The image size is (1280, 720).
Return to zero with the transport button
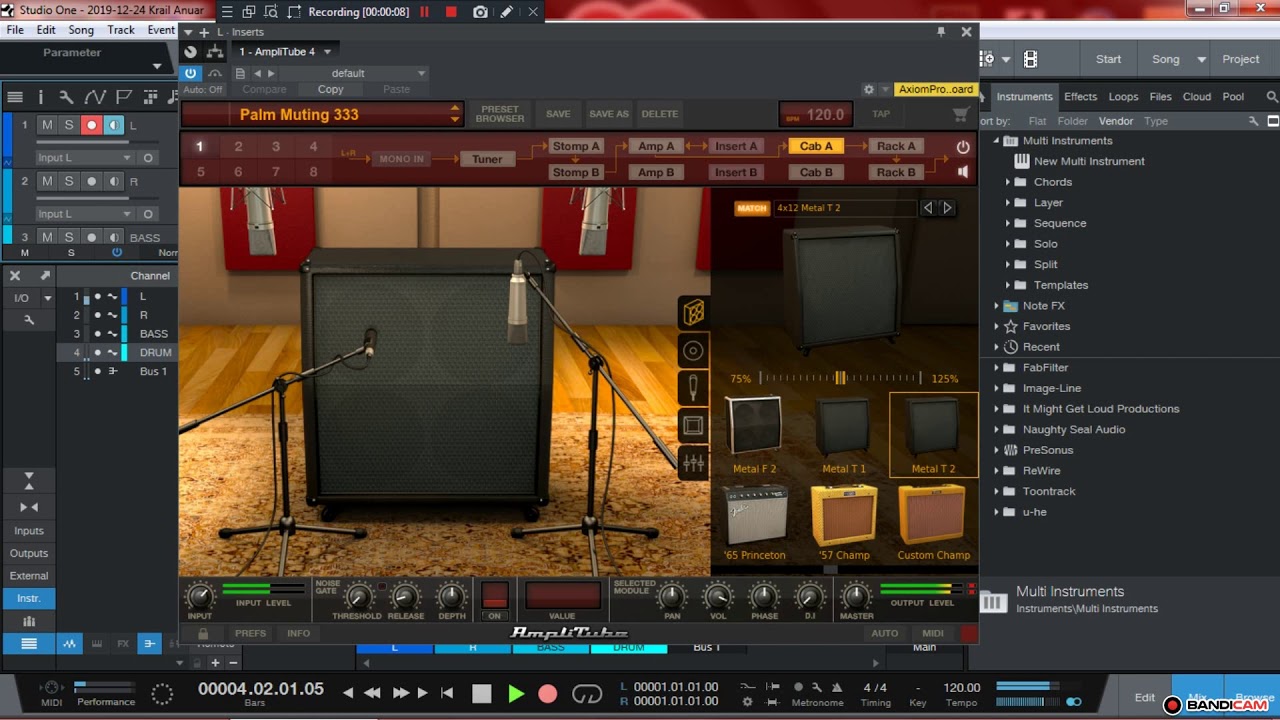(447, 693)
